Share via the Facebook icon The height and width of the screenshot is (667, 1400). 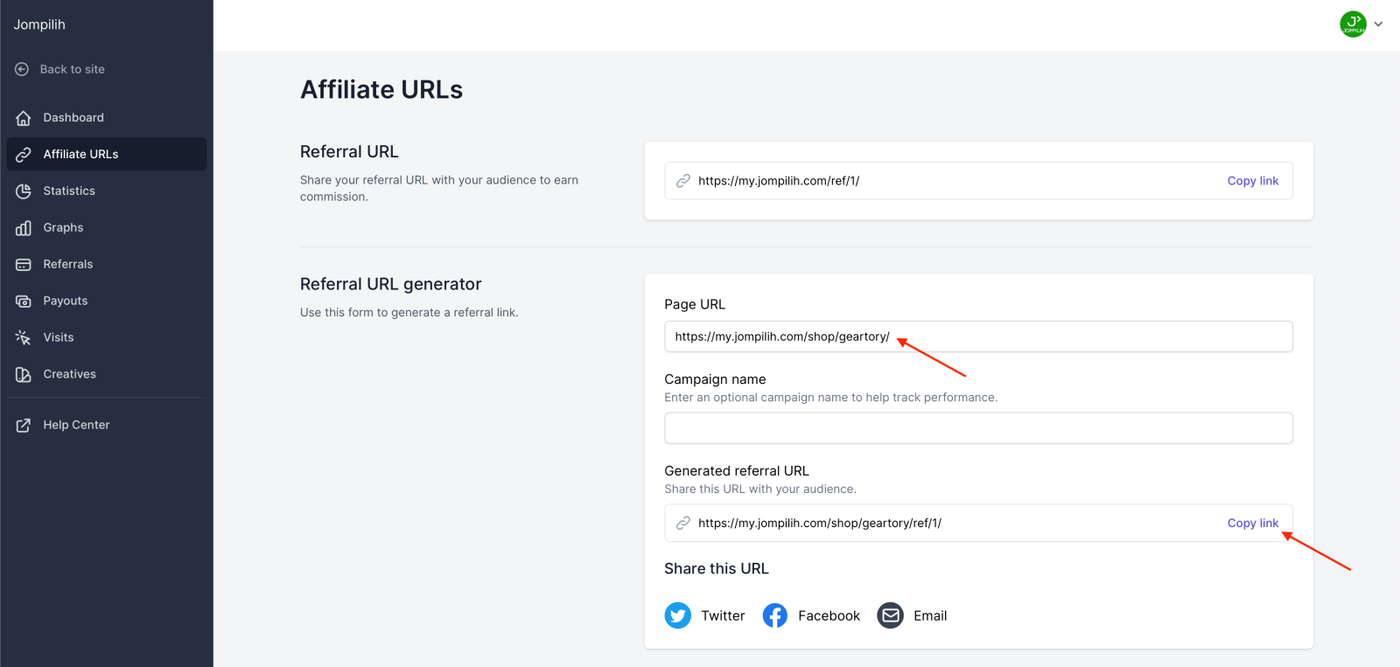(x=775, y=616)
